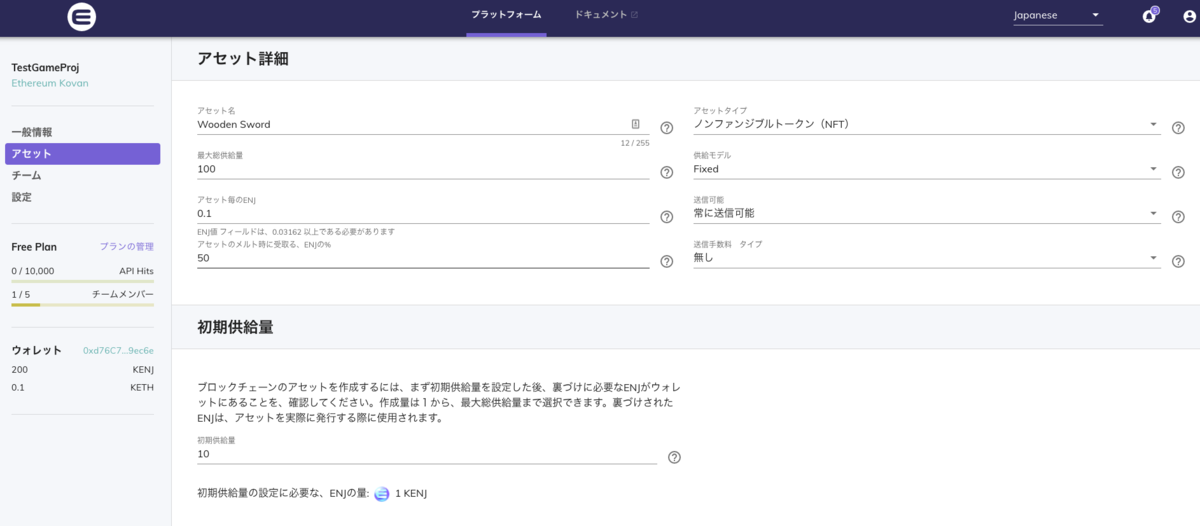Click the ENJ coin icon beside 1 KENJ

pos(381,494)
